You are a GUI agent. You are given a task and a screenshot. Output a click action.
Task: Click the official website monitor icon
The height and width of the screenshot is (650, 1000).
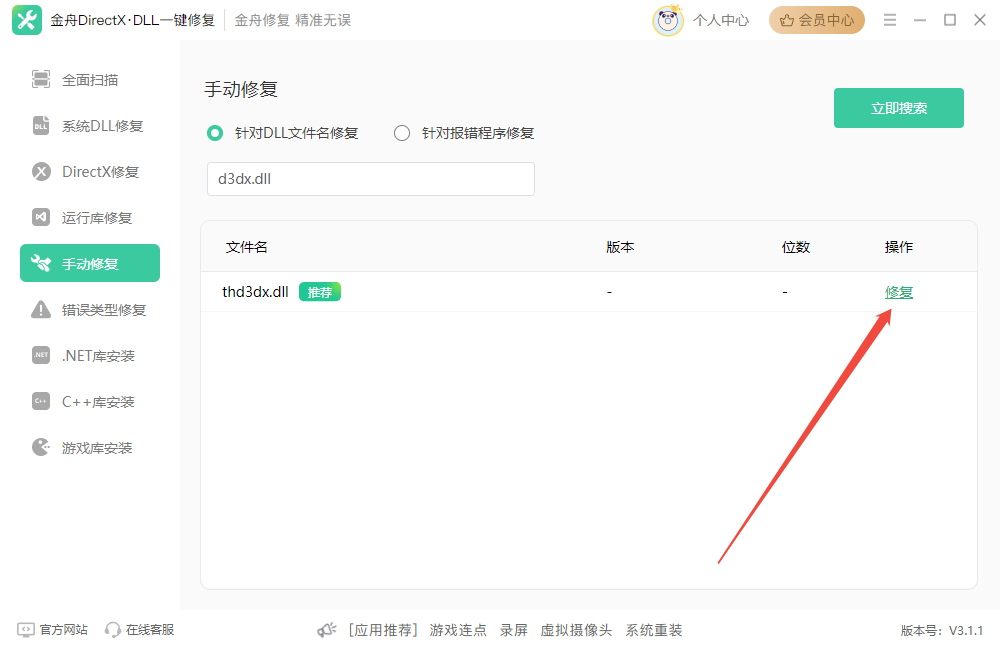[x=26, y=630]
